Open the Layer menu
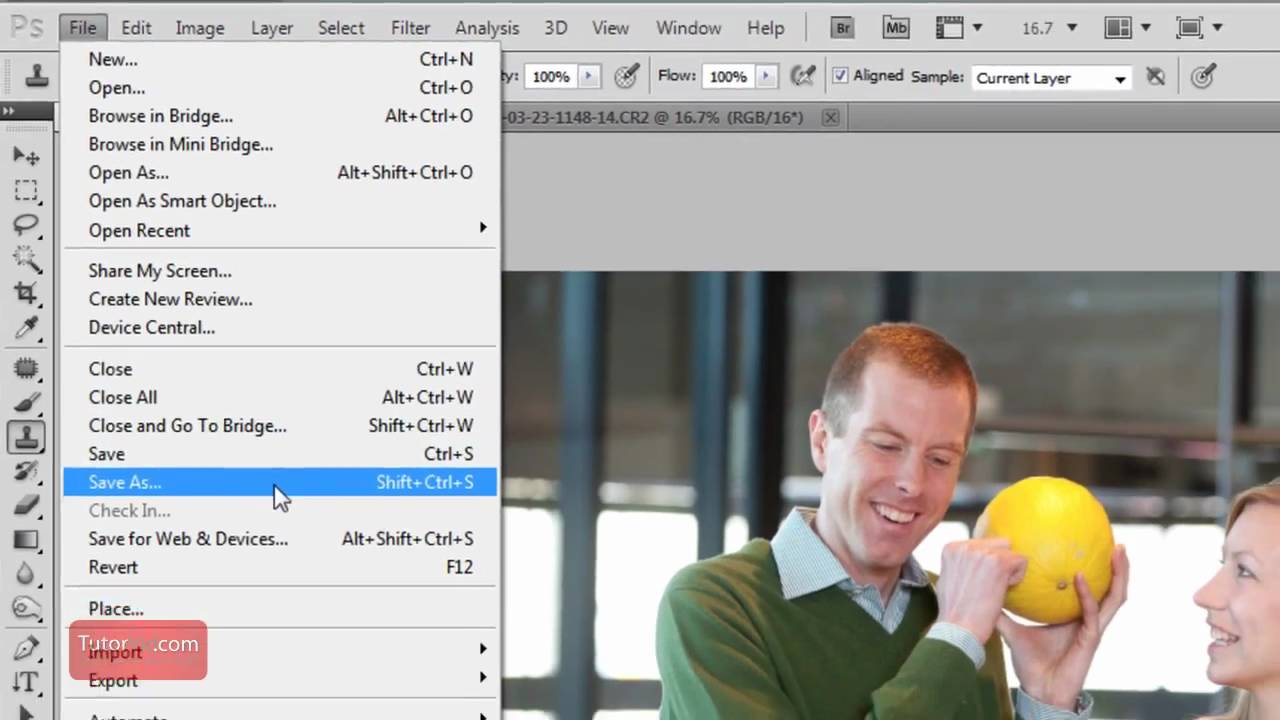The width and height of the screenshot is (1280, 720). tap(272, 28)
